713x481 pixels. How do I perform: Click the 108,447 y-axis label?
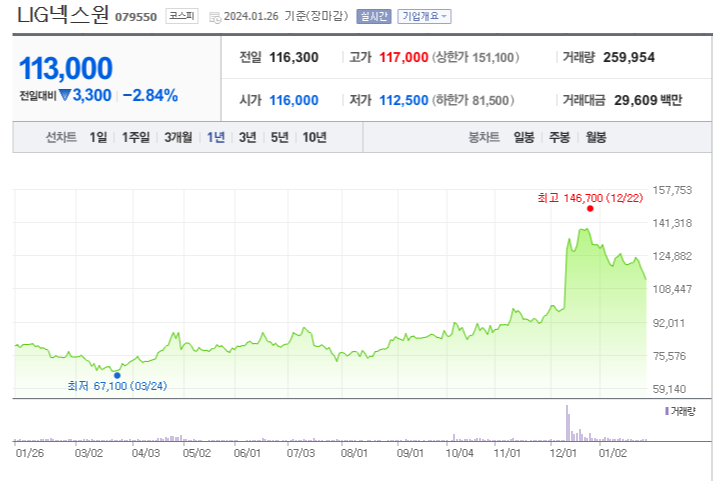coord(672,289)
